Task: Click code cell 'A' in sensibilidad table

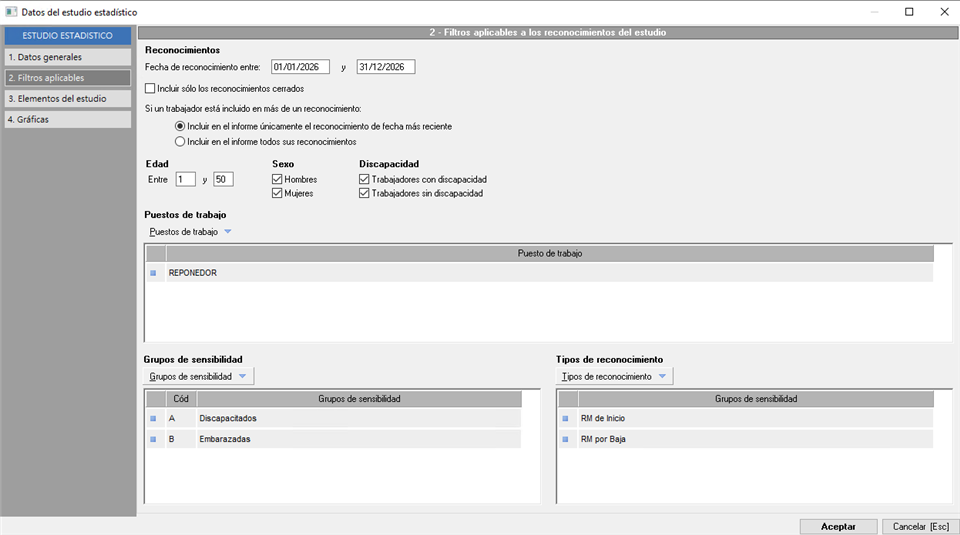Action: [x=181, y=419]
